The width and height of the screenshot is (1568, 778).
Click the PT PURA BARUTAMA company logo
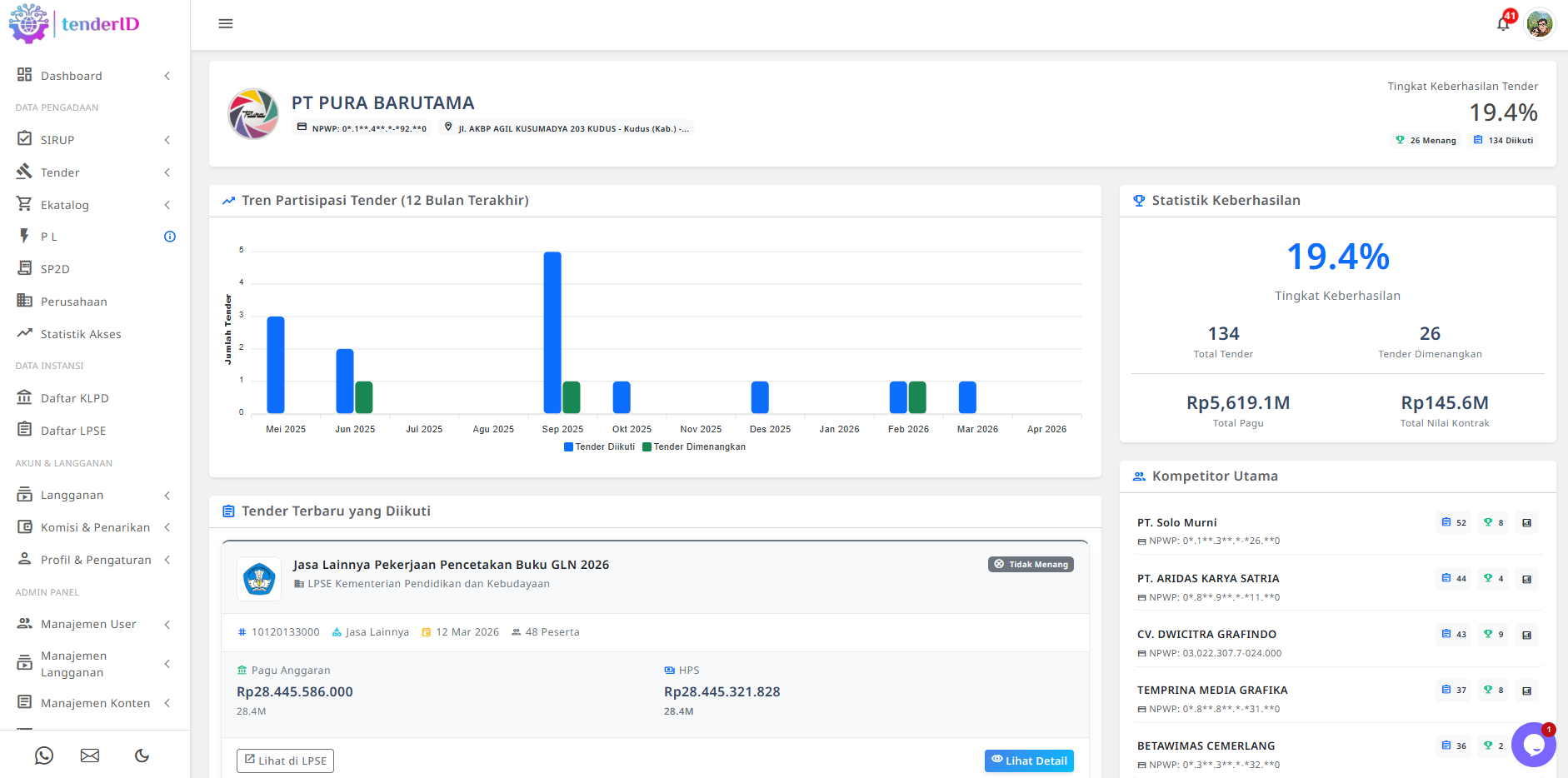pos(253,113)
